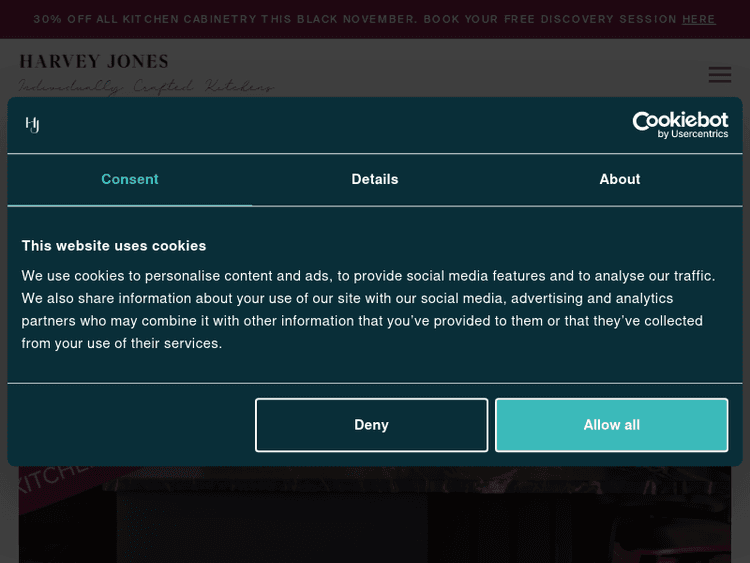Accept cookies with Allow all

tap(611, 425)
